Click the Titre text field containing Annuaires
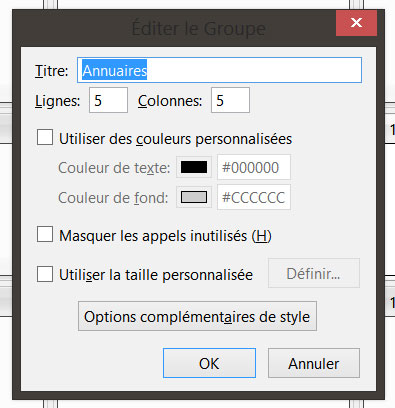 219,70
